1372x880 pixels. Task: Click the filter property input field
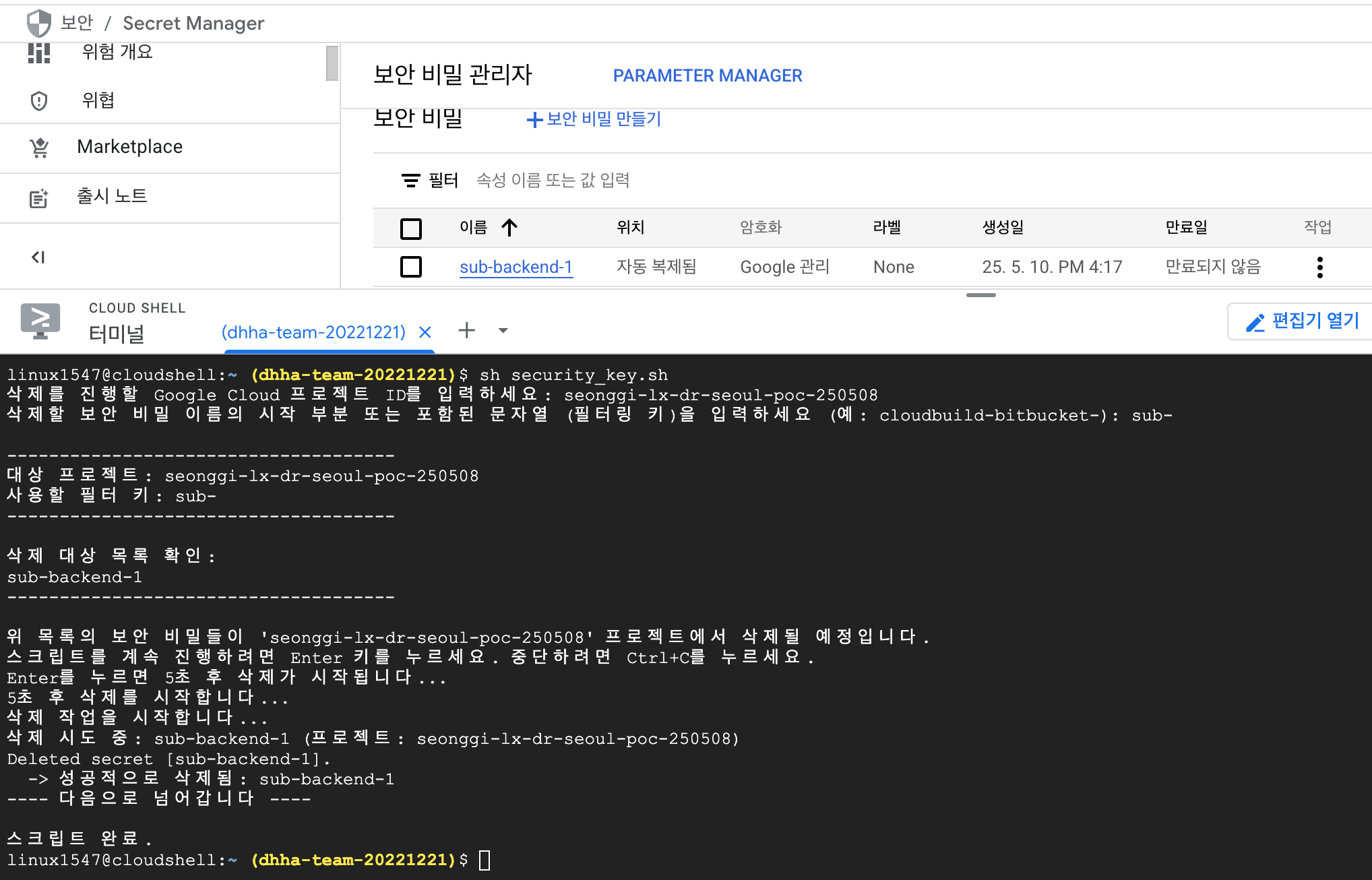tap(553, 181)
